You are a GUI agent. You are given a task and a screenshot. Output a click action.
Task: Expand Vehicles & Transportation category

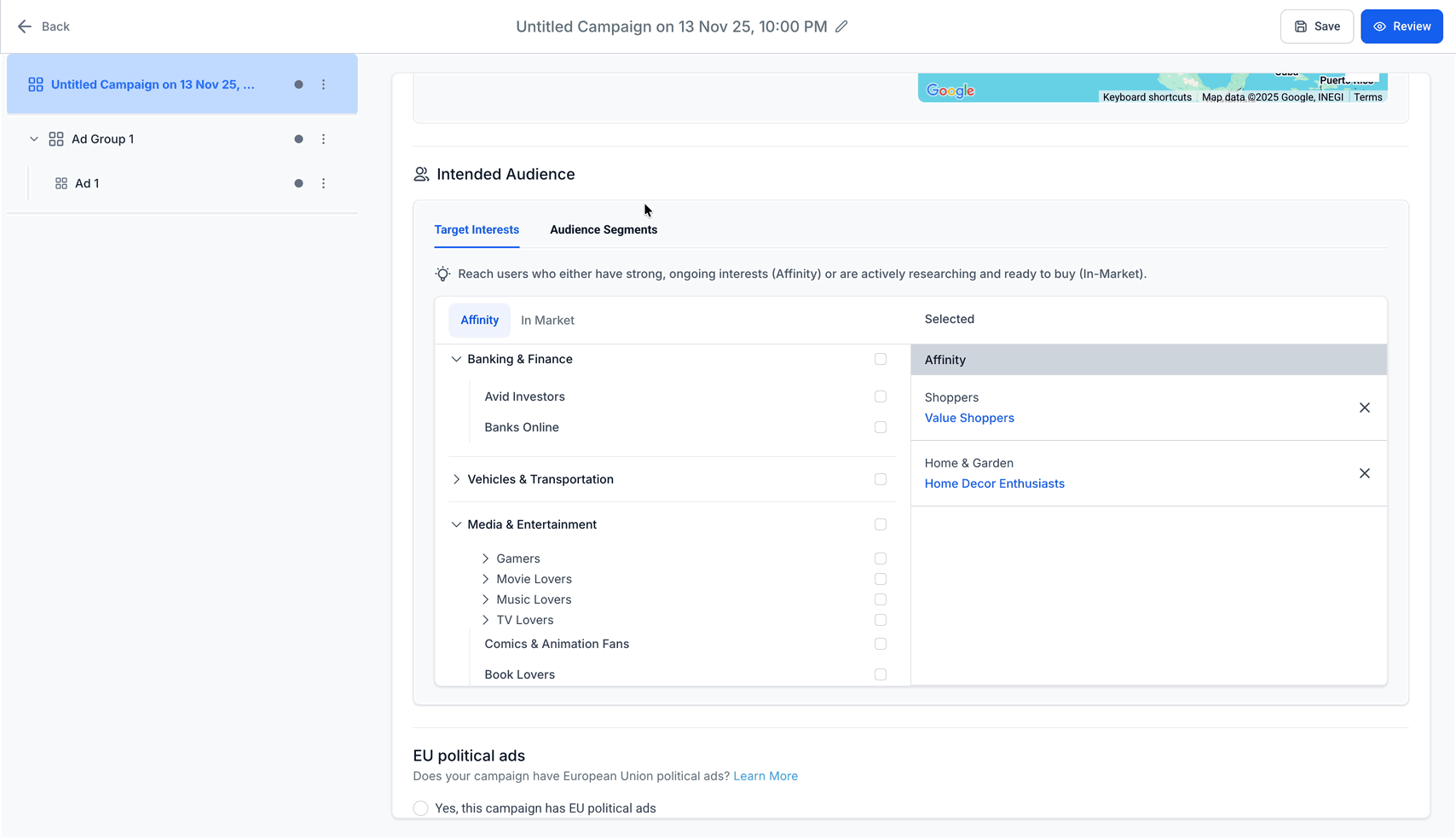[x=456, y=479]
